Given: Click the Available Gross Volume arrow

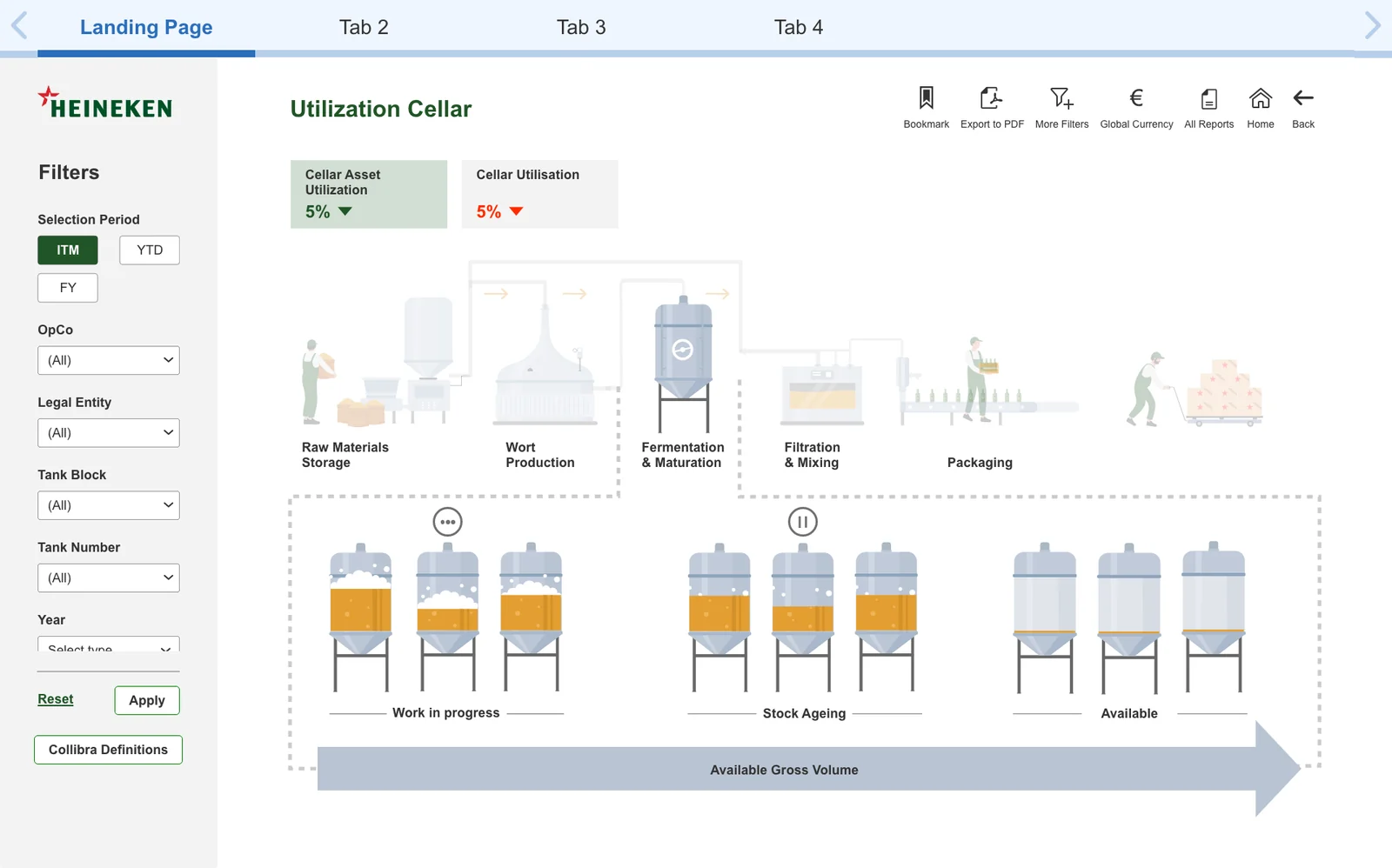Looking at the screenshot, I should [808, 770].
